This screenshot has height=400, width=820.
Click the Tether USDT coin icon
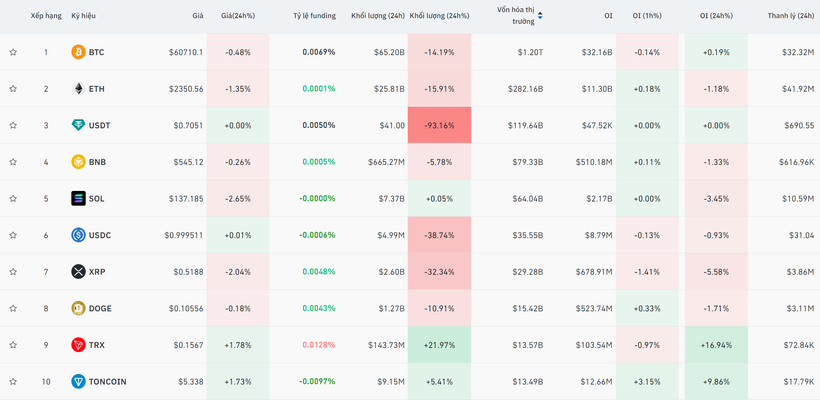(78, 125)
